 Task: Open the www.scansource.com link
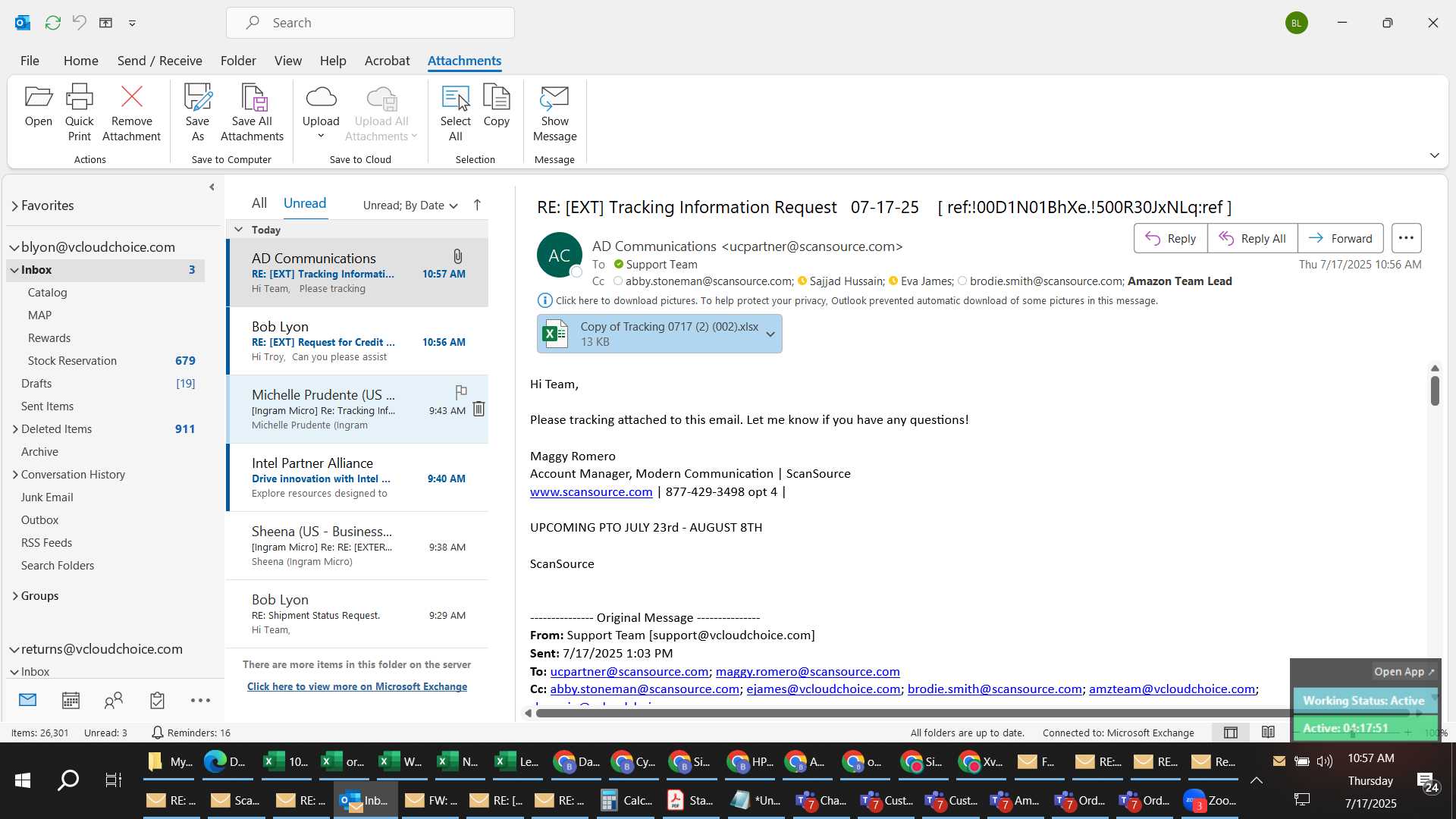pyautogui.click(x=591, y=492)
